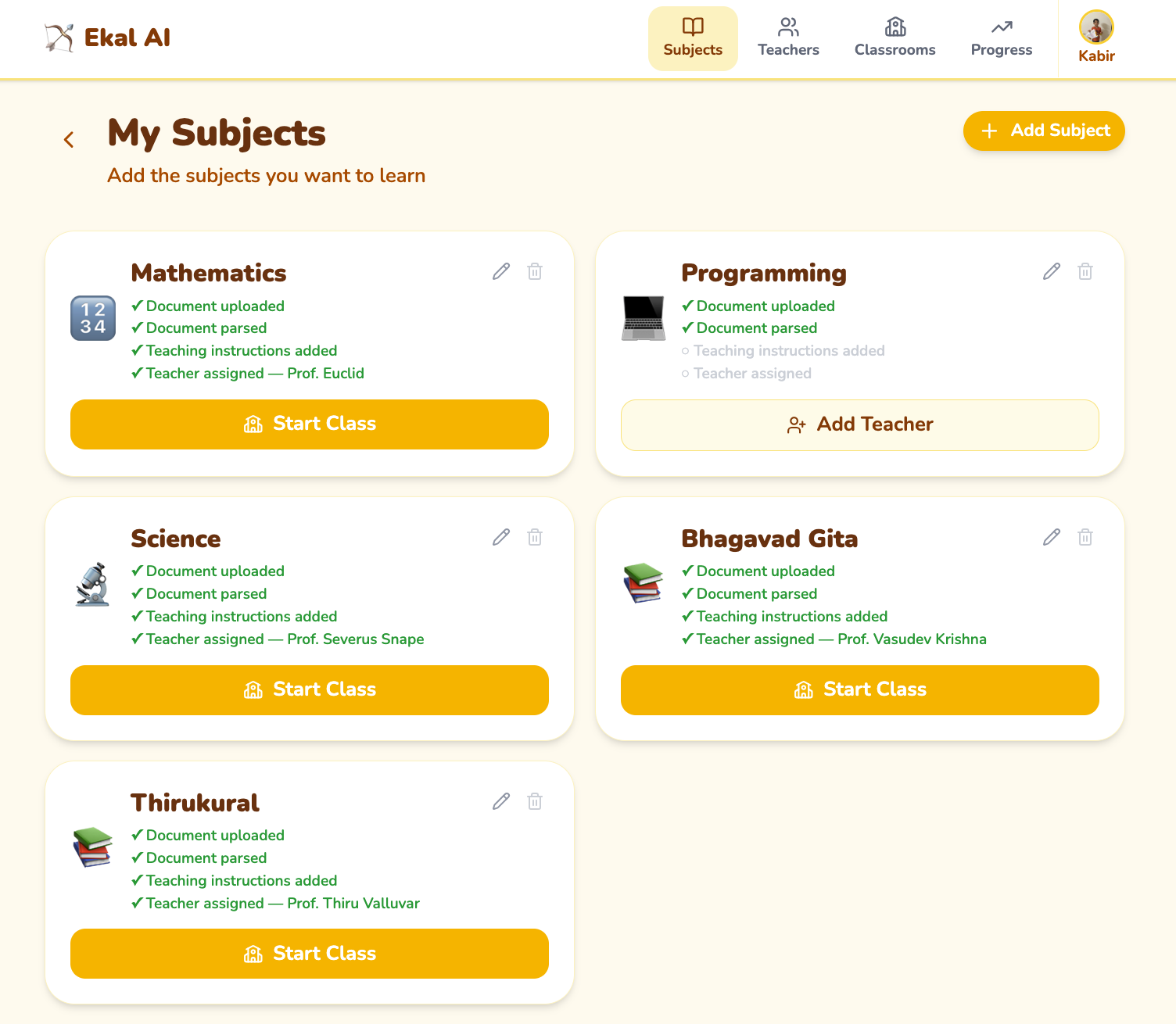The height and width of the screenshot is (1024, 1176).
Task: Open the Subjects tab
Action: 693,38
